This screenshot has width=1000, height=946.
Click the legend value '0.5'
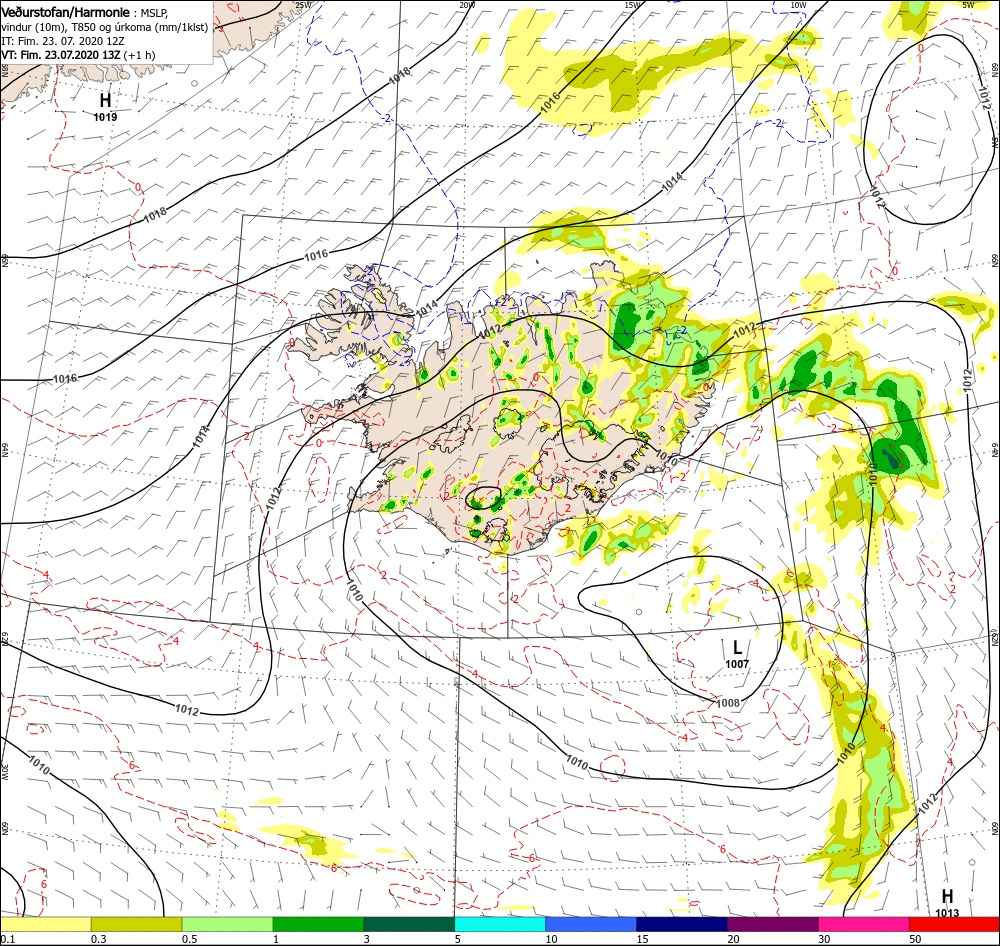pyautogui.click(x=189, y=939)
